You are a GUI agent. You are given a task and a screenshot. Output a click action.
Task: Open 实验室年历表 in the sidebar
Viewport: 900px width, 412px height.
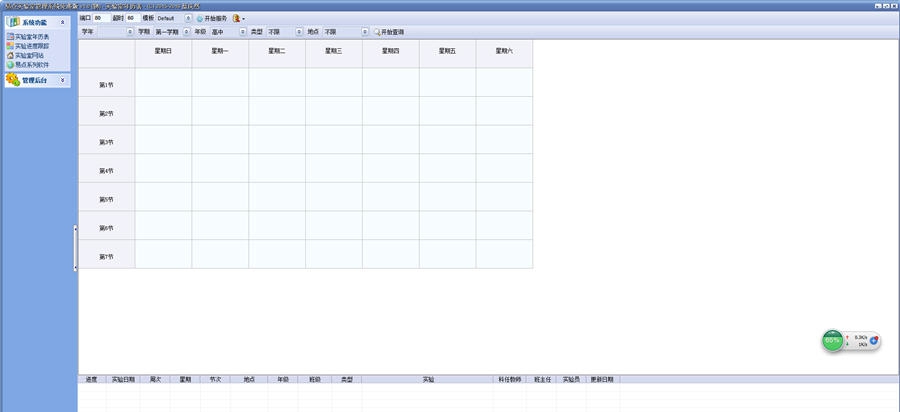pyautogui.click(x=32, y=36)
